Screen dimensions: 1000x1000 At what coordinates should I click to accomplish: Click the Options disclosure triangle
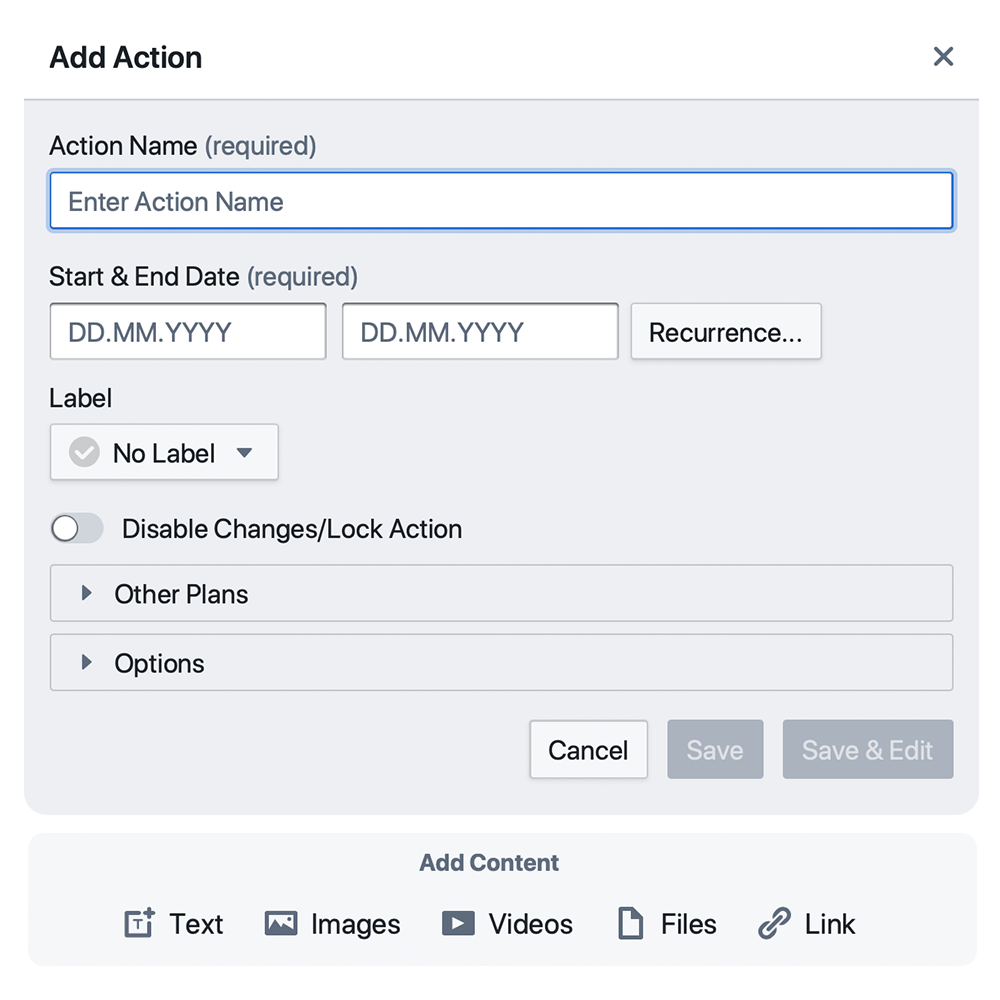87,662
